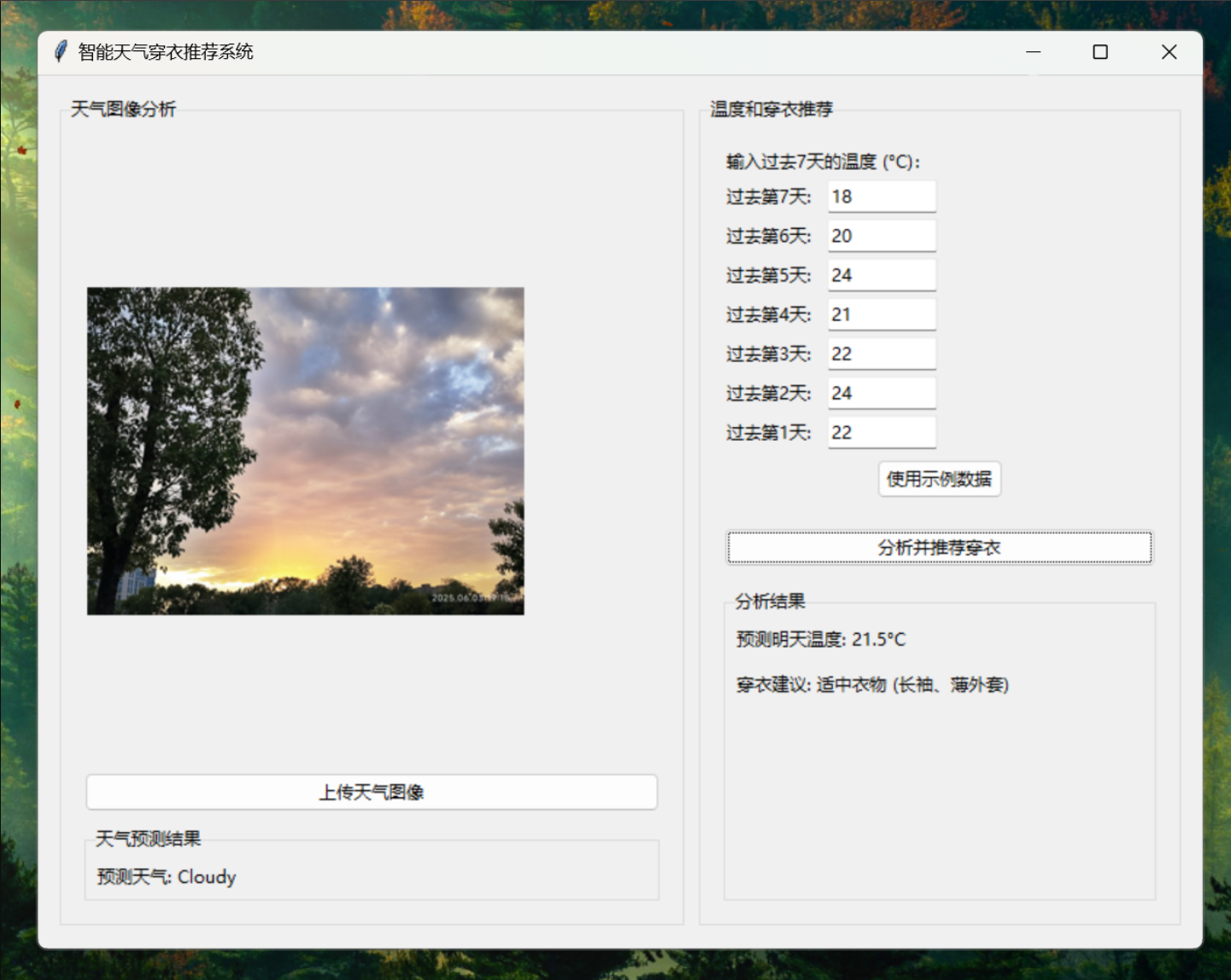This screenshot has width=1231, height=980.
Task: Maximize the weather recommendation window
Action: click(1100, 52)
